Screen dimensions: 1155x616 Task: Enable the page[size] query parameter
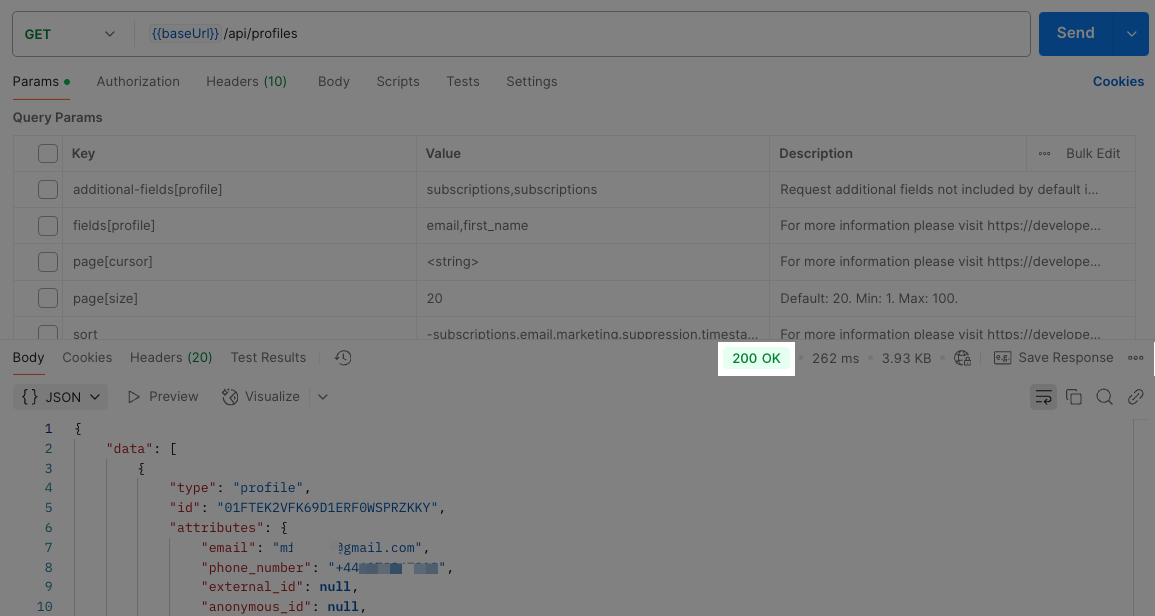coord(47,297)
